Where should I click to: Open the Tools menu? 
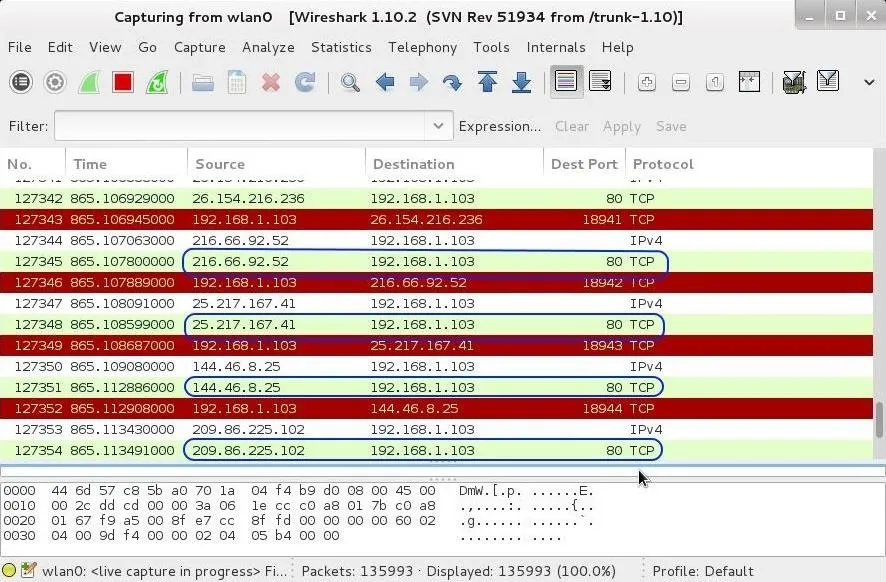(x=492, y=47)
